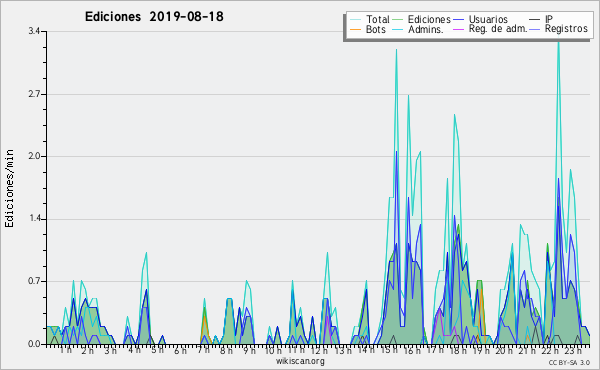
Task: Click the orange Bots legend line
Action: 355,29
